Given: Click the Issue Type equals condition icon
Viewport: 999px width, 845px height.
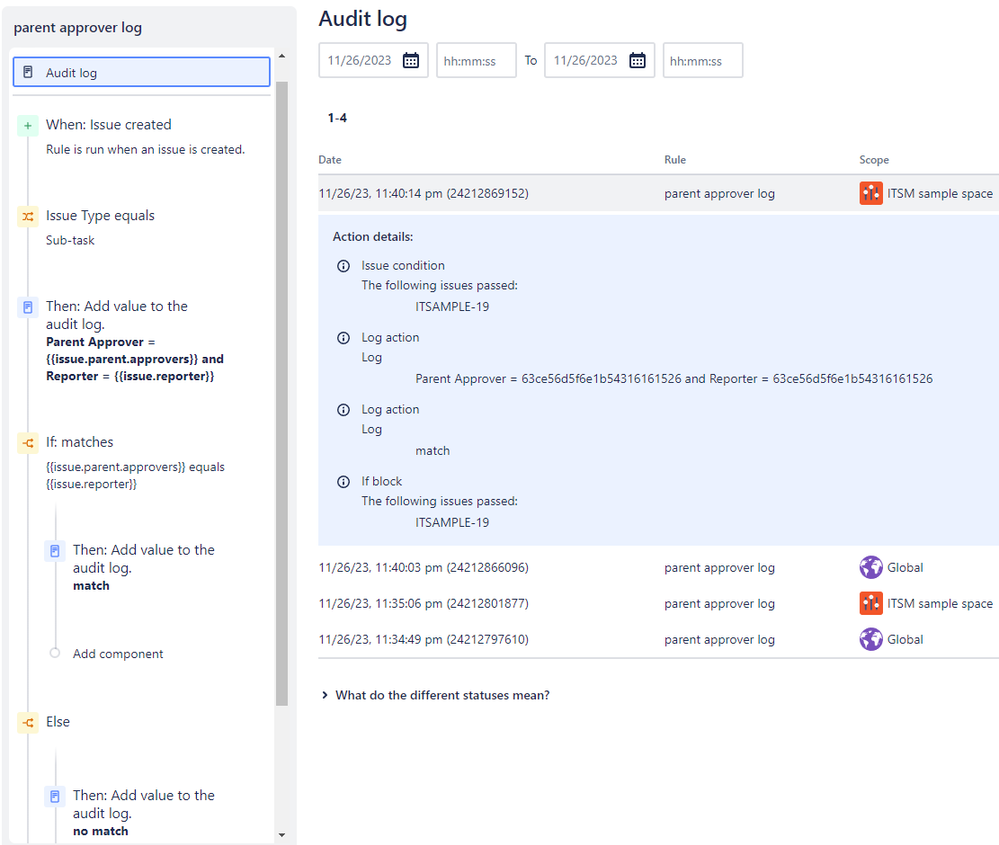Looking at the screenshot, I should point(27,217).
